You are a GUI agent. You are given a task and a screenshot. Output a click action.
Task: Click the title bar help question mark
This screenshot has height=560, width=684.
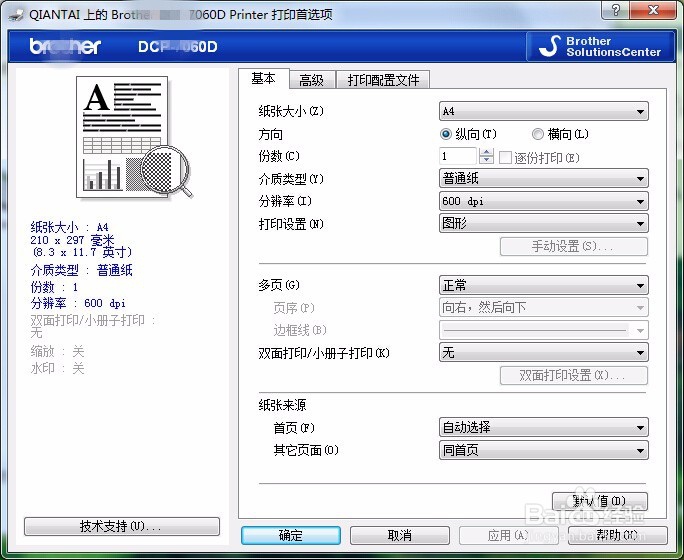(x=616, y=10)
